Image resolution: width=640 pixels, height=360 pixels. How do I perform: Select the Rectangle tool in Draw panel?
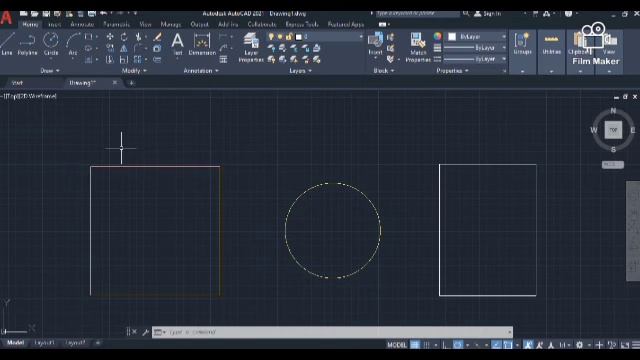pos(88,37)
